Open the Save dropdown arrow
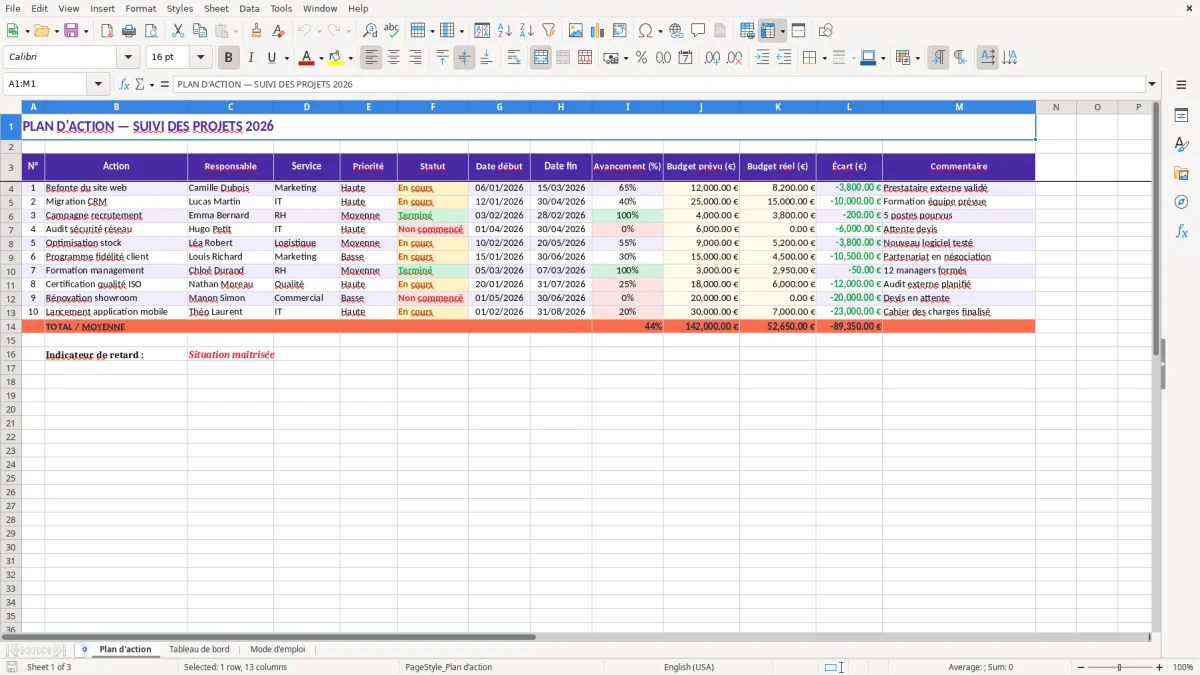The image size is (1200, 675). point(85,31)
